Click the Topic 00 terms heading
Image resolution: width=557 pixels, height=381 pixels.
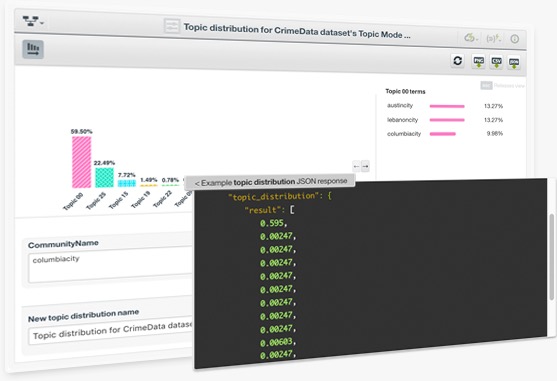[405, 91]
